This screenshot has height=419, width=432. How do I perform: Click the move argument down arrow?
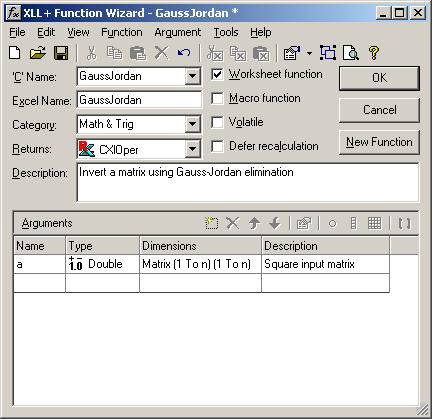click(275, 223)
